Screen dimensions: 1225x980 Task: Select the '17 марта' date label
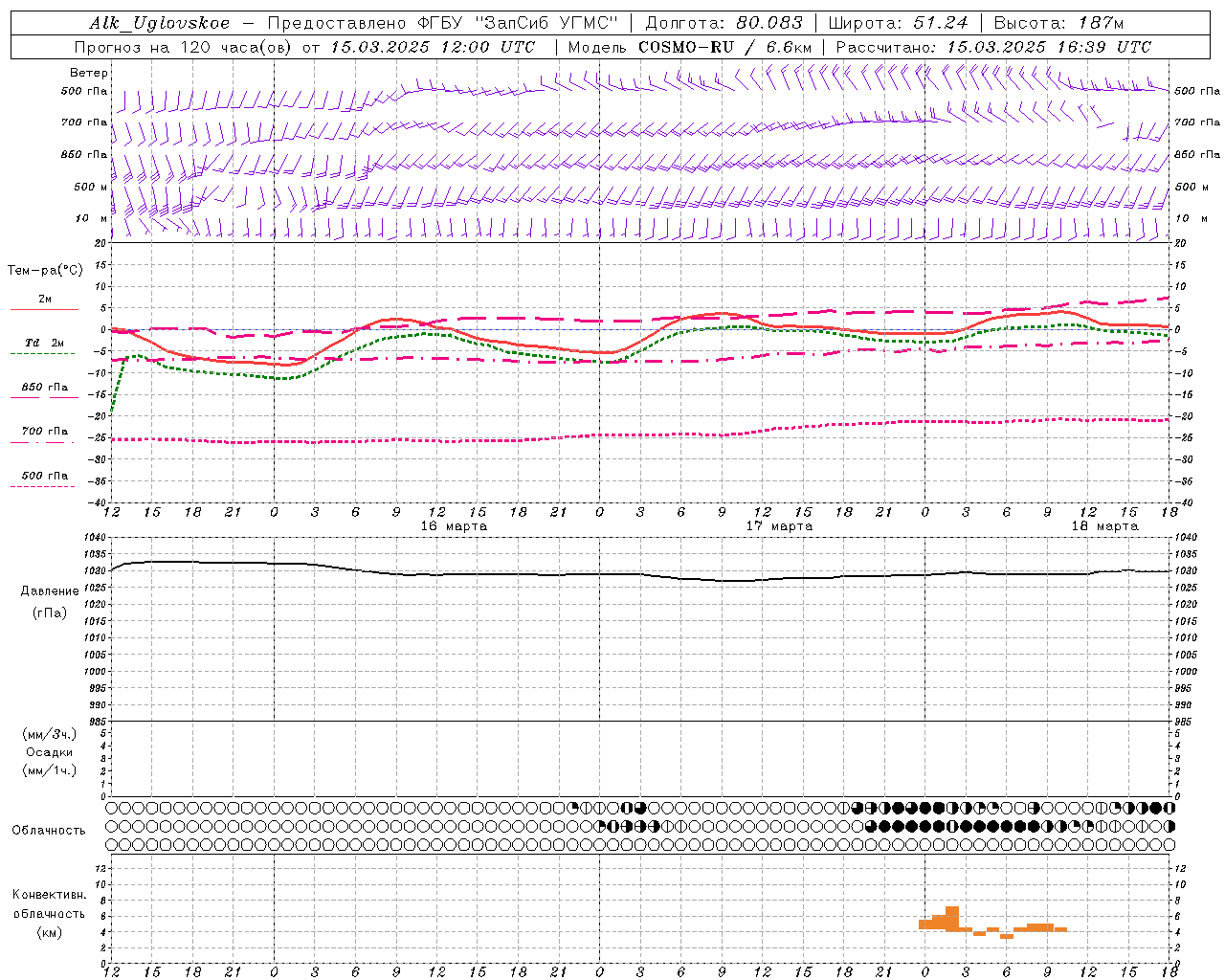[x=779, y=526]
